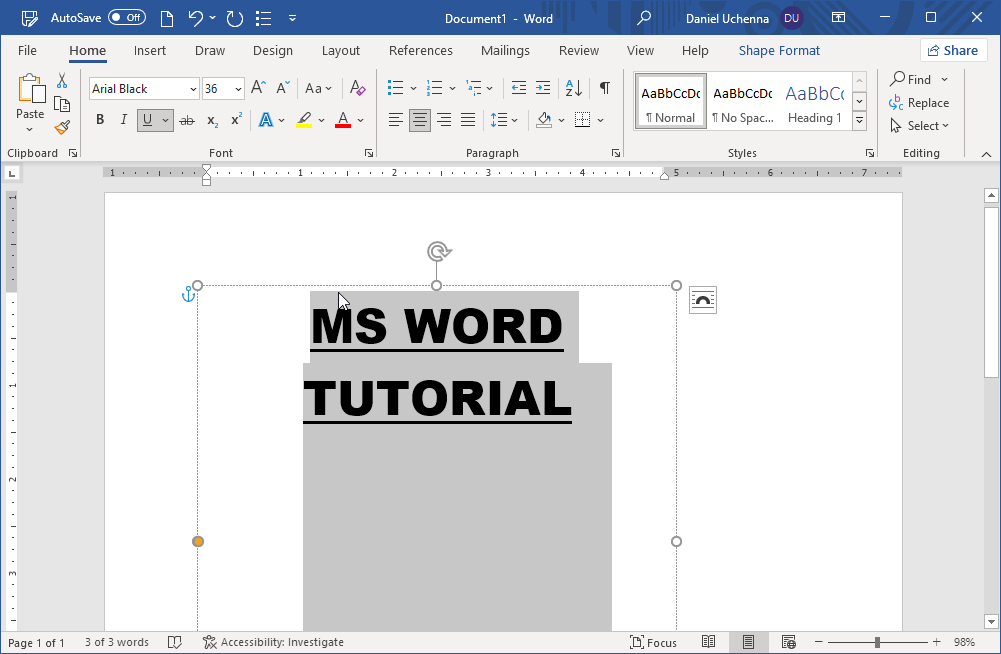The width and height of the screenshot is (1001, 654).
Task: Open the Mailings ribbon tab
Action: [505, 50]
